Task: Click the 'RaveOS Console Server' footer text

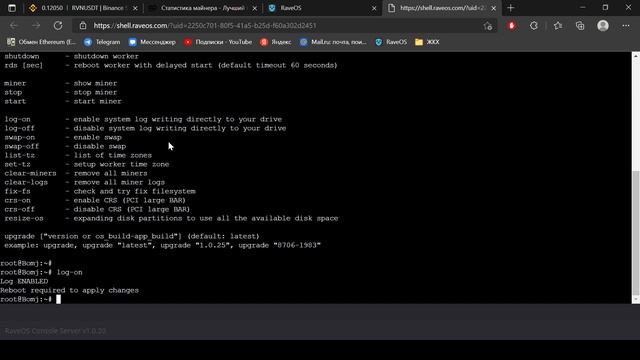Action: (56, 331)
